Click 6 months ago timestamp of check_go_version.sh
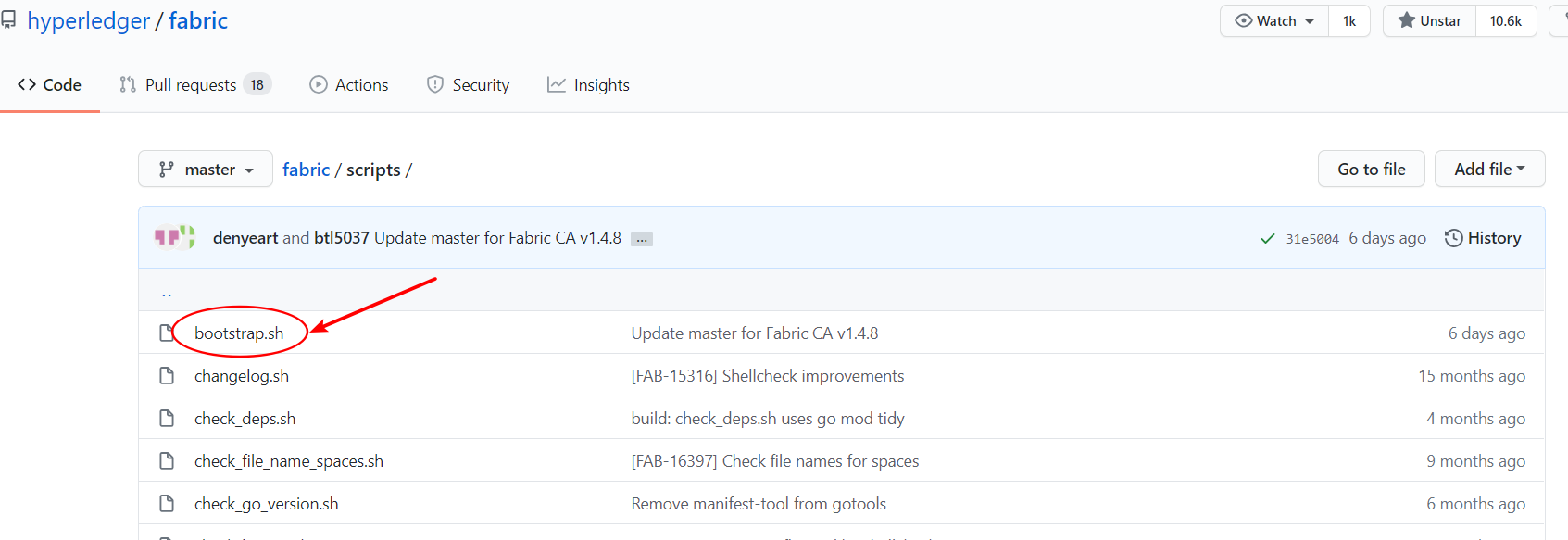 pyautogui.click(x=1476, y=503)
